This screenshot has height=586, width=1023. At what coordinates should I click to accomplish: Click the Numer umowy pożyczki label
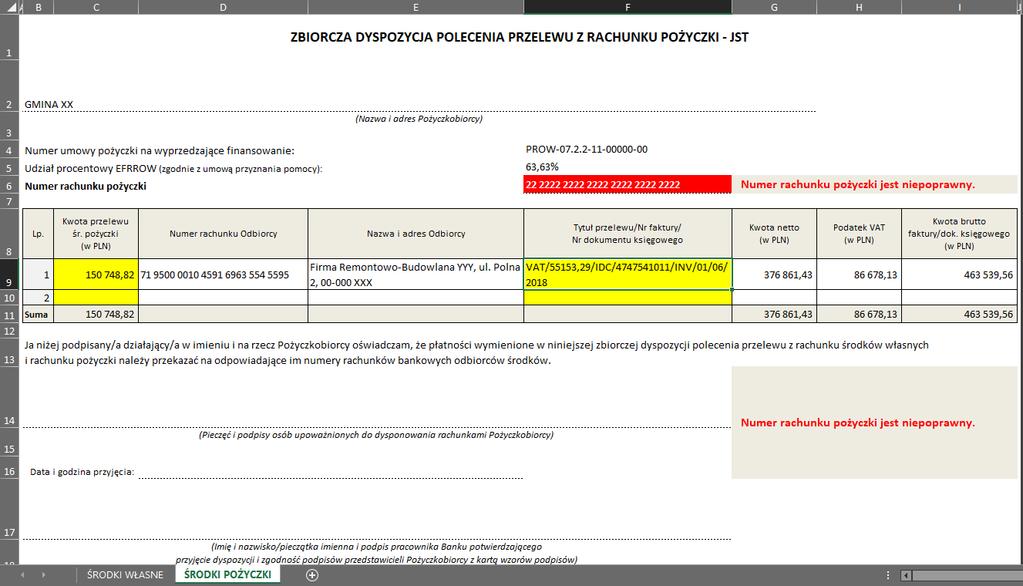pyautogui.click(x=160, y=151)
